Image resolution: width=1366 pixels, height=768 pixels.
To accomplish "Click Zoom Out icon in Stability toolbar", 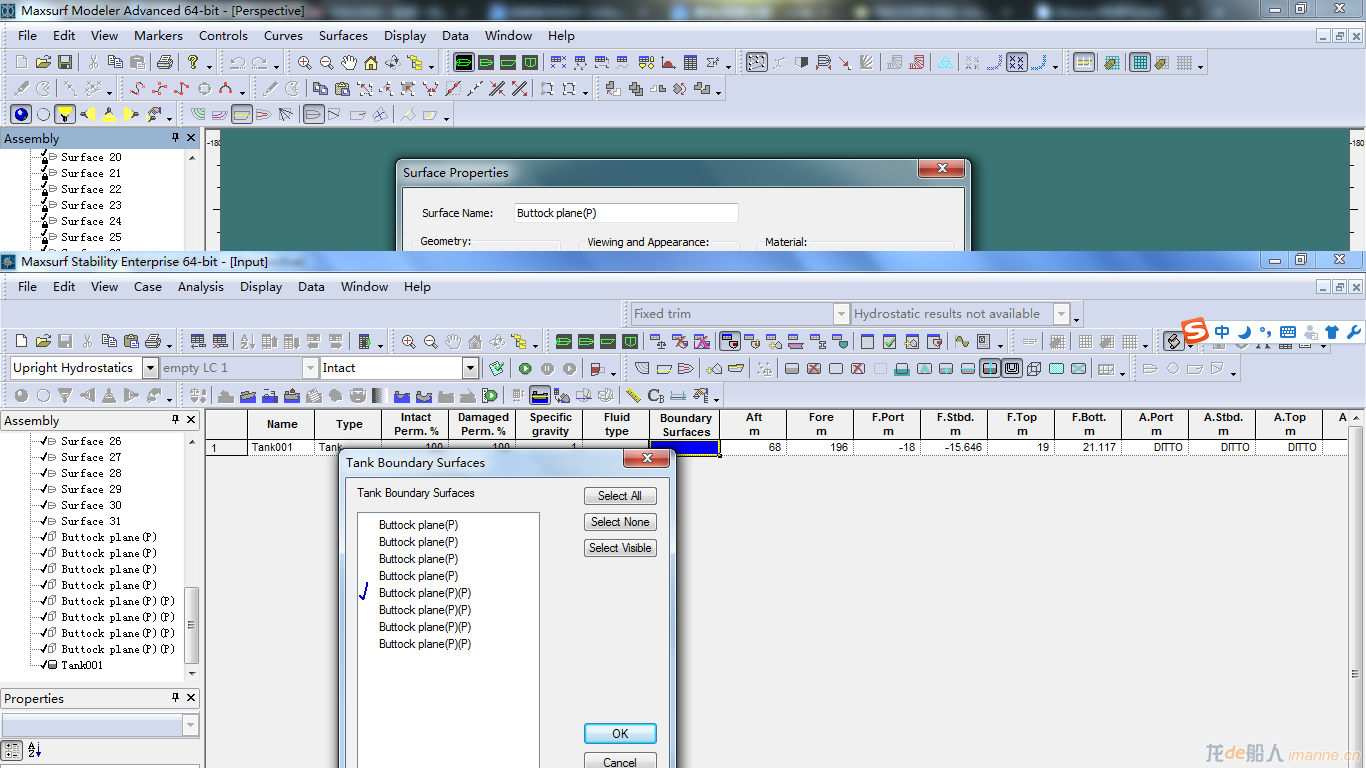I will pos(430,341).
